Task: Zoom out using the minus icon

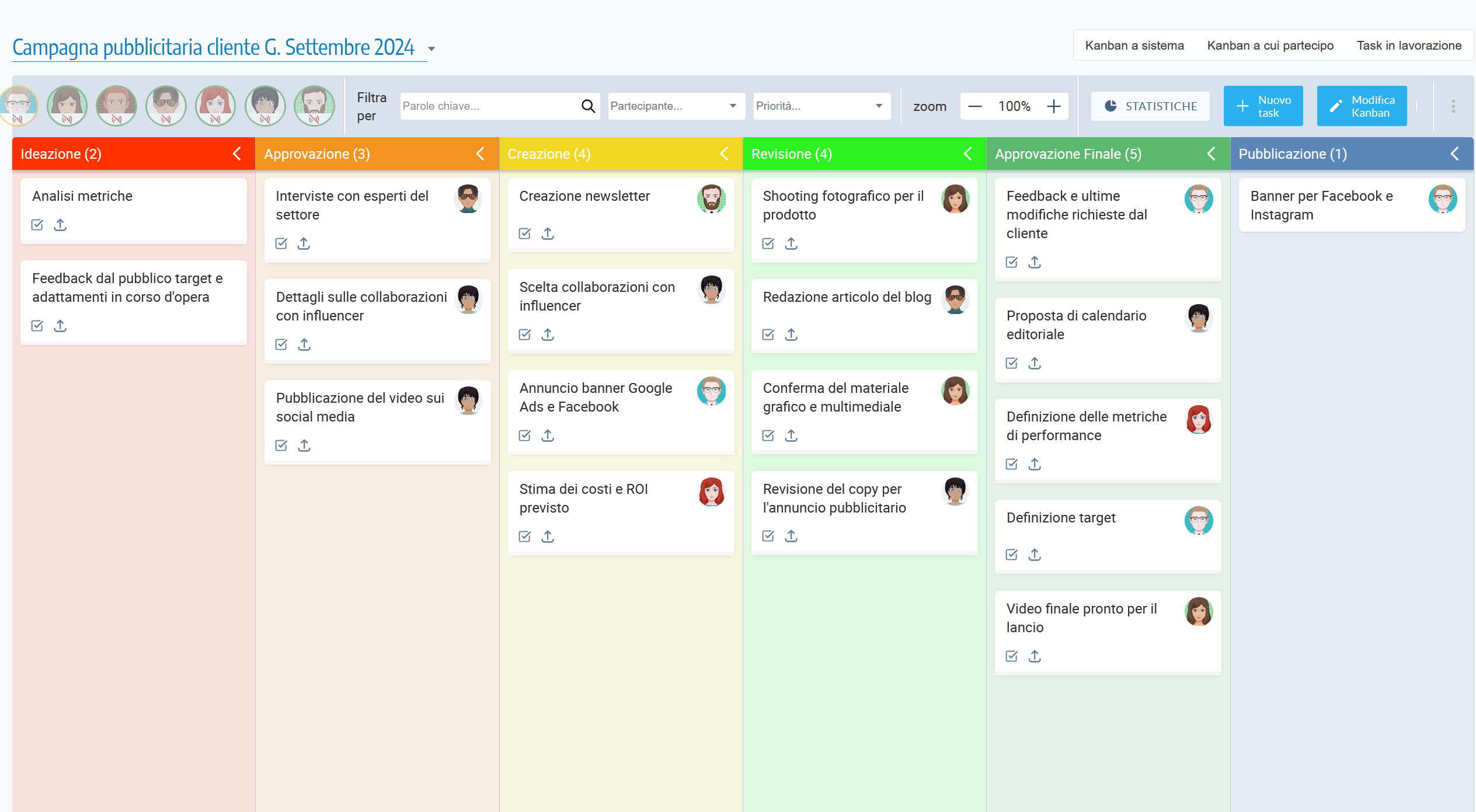Action: (974, 106)
